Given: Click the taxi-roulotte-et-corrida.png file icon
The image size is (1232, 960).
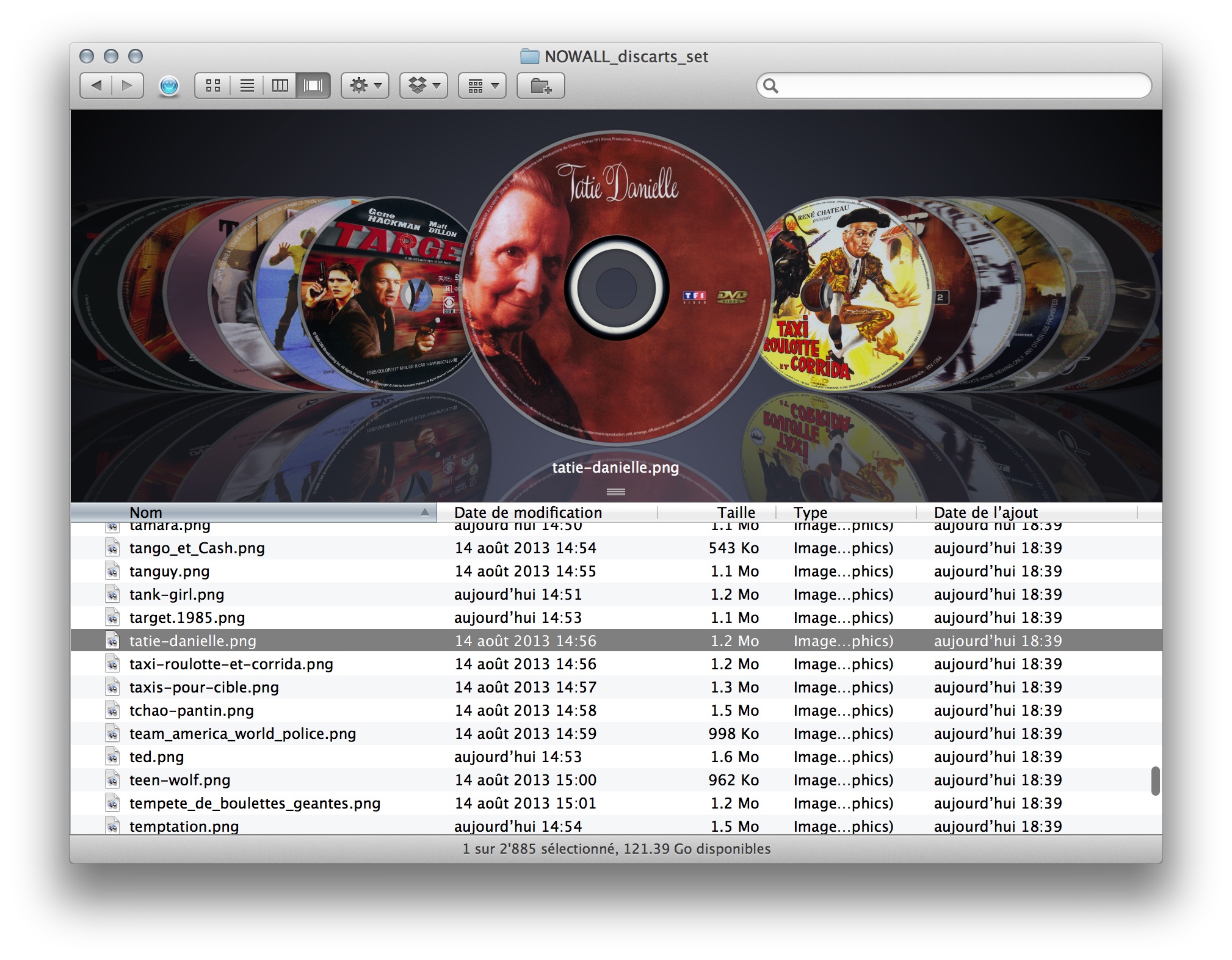Looking at the screenshot, I should 112,664.
